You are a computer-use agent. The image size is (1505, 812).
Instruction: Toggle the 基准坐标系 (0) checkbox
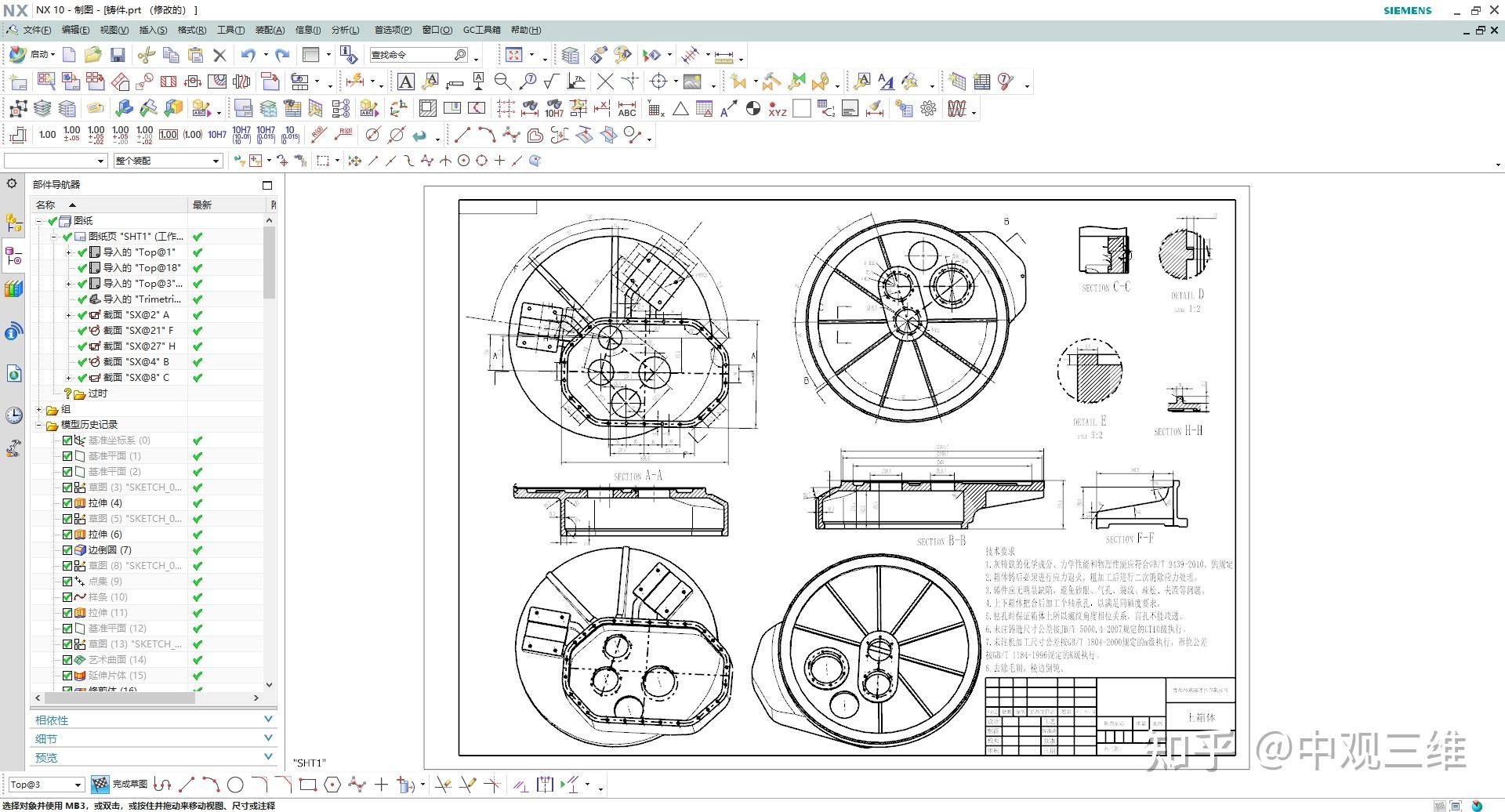[67, 440]
